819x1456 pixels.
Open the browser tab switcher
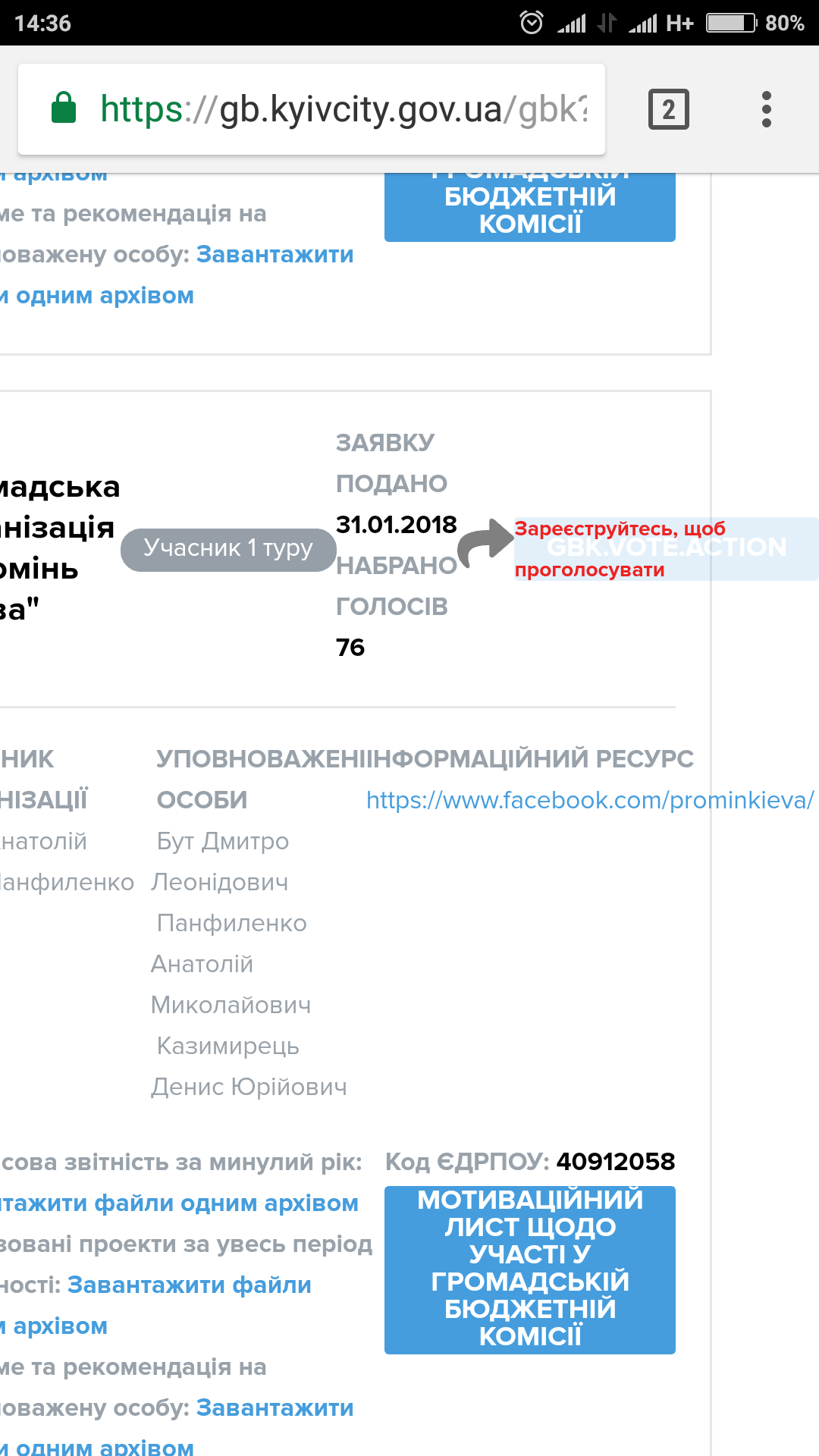click(x=668, y=109)
